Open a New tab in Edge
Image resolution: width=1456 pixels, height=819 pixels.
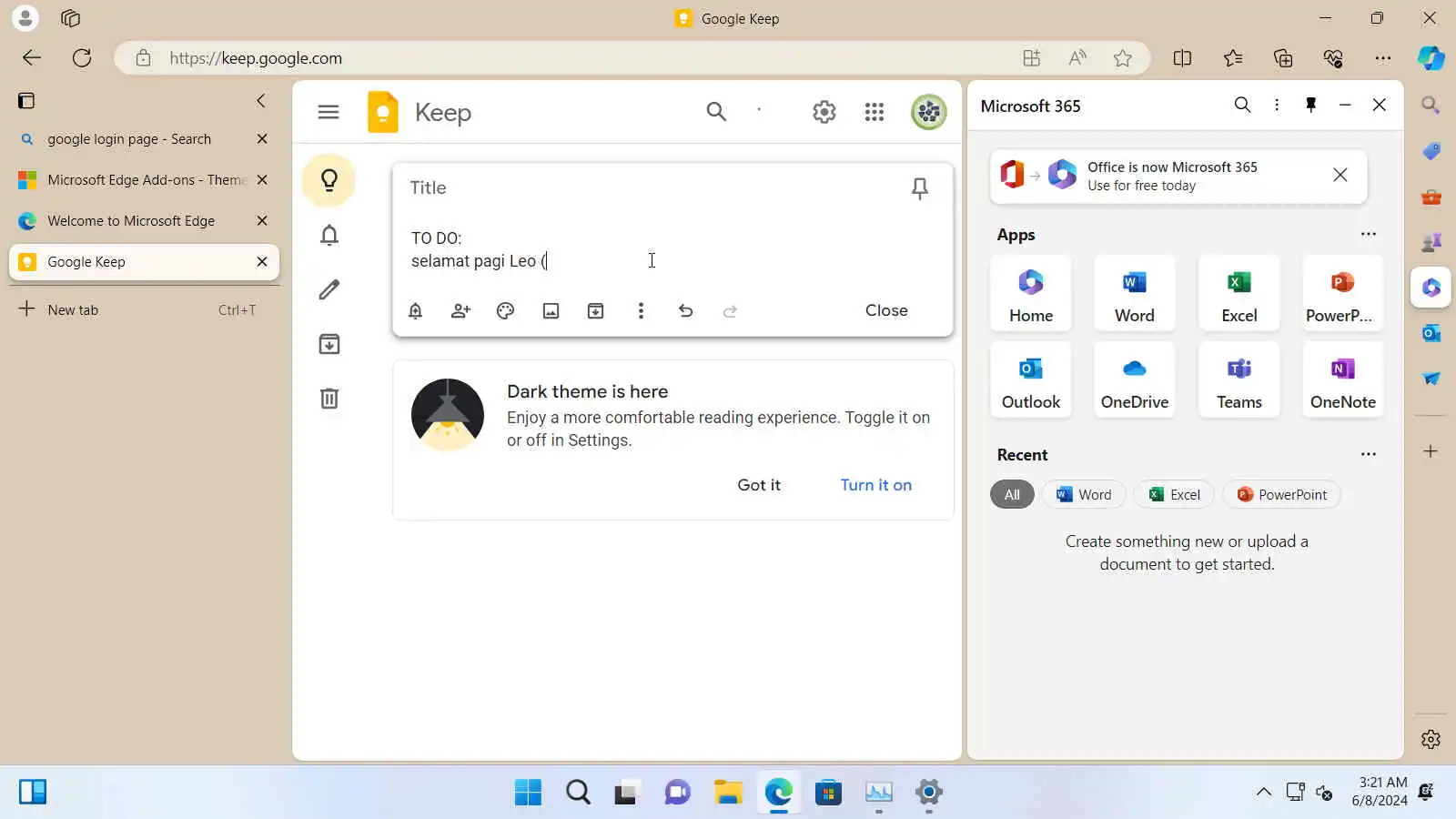point(144,309)
